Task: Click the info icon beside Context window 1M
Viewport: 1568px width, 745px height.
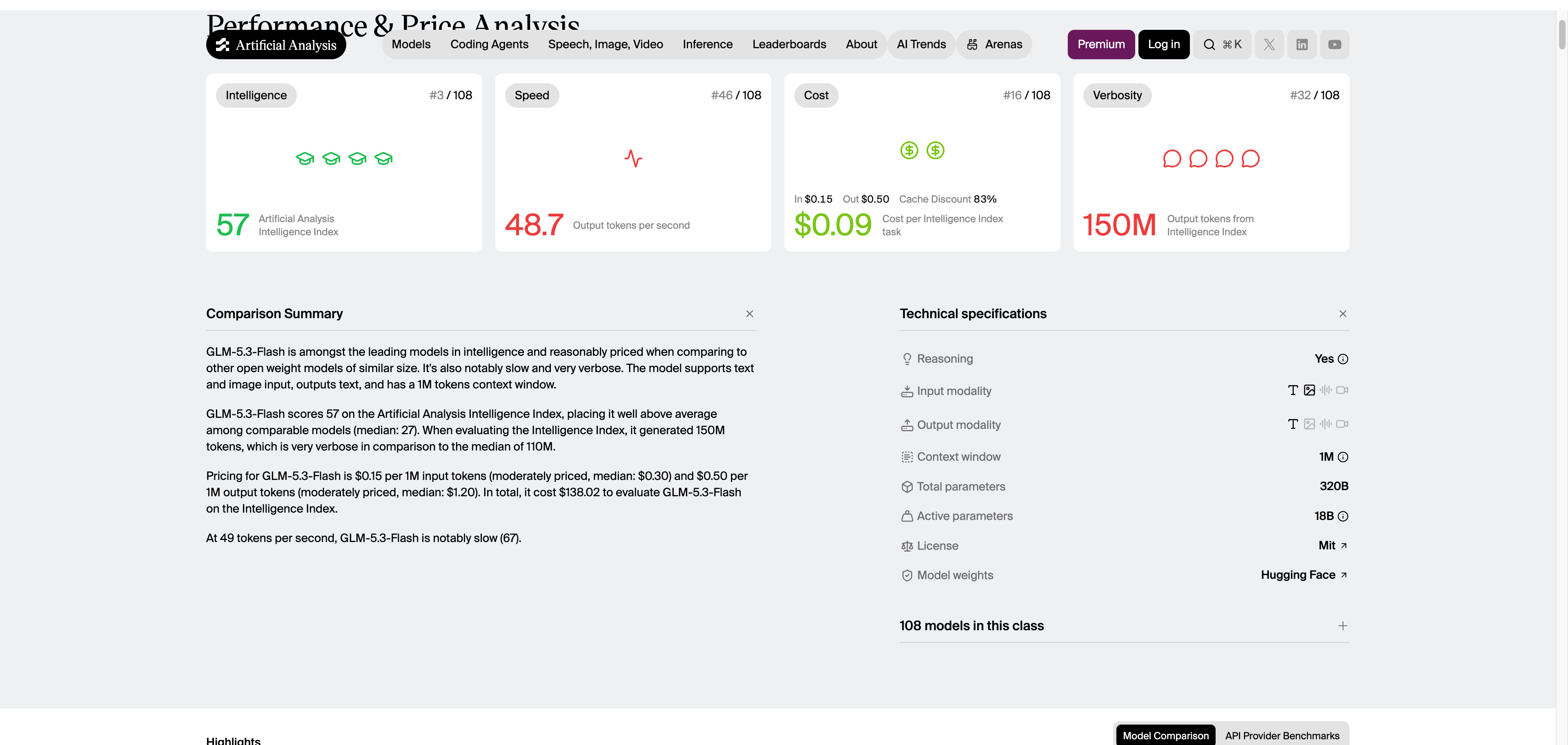Action: [x=1343, y=457]
